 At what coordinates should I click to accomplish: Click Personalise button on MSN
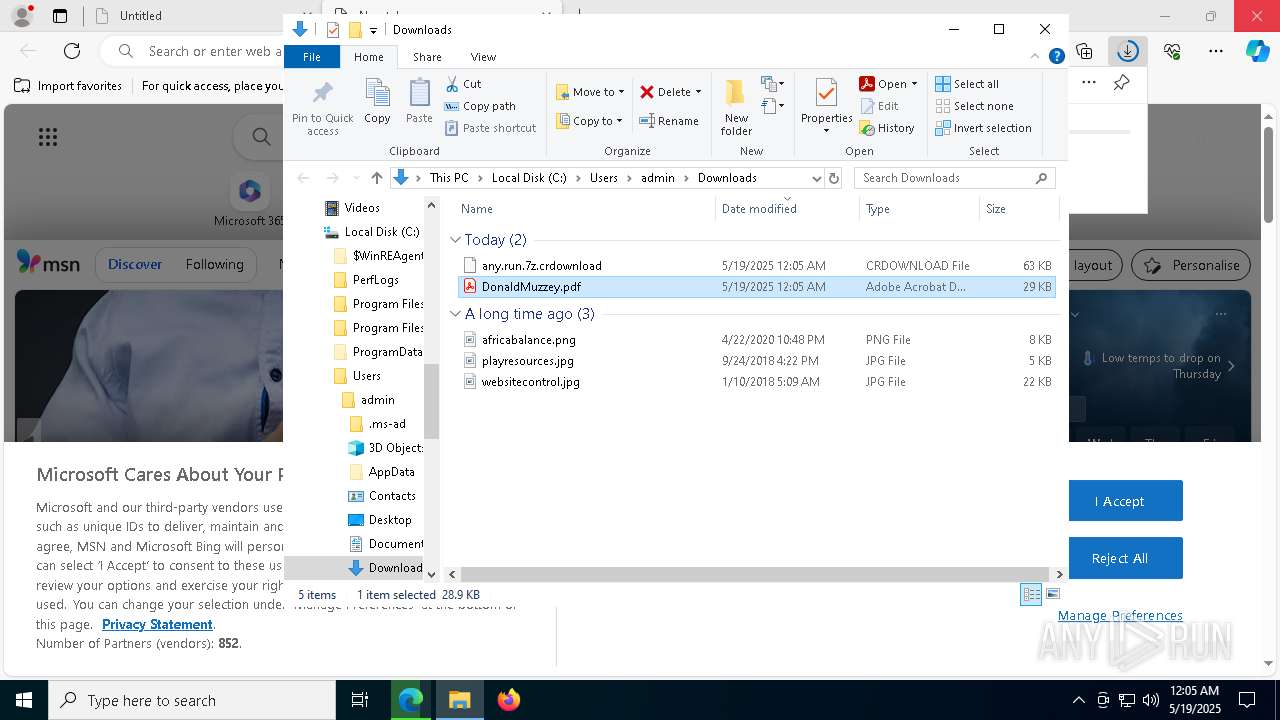(1191, 265)
